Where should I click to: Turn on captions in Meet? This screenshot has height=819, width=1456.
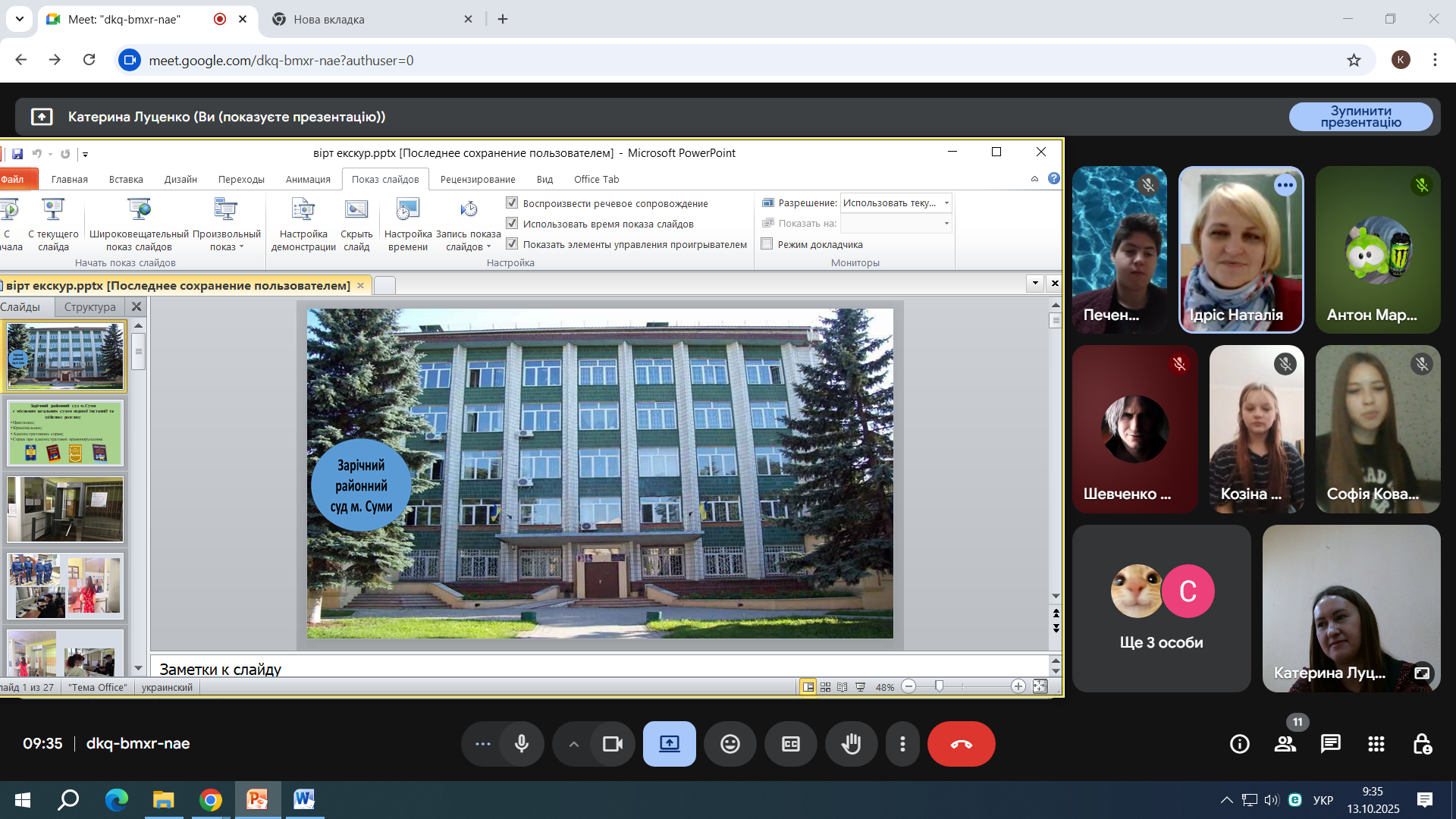click(x=790, y=744)
